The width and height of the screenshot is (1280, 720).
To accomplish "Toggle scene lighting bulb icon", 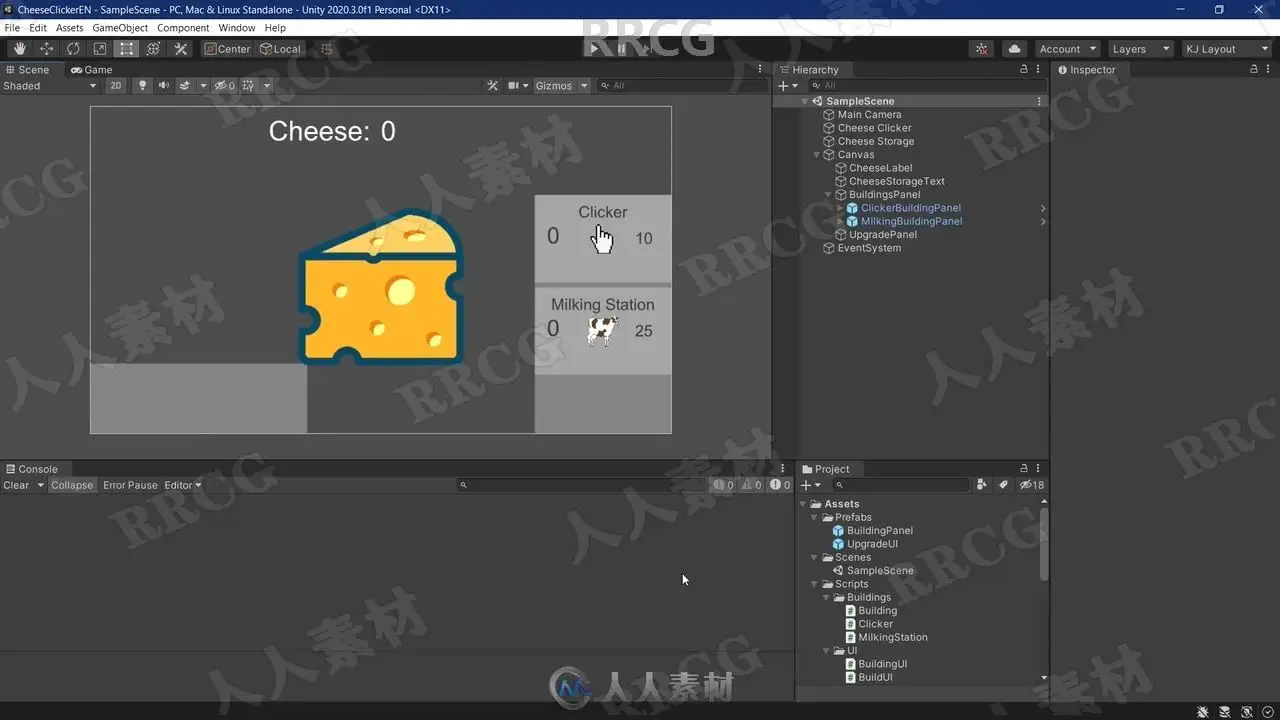I will 142,86.
